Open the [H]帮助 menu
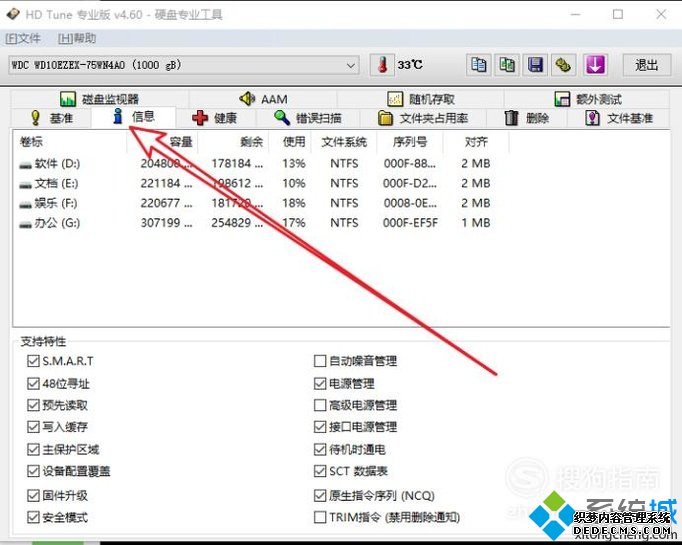This screenshot has height=545, width=682. (x=77, y=38)
